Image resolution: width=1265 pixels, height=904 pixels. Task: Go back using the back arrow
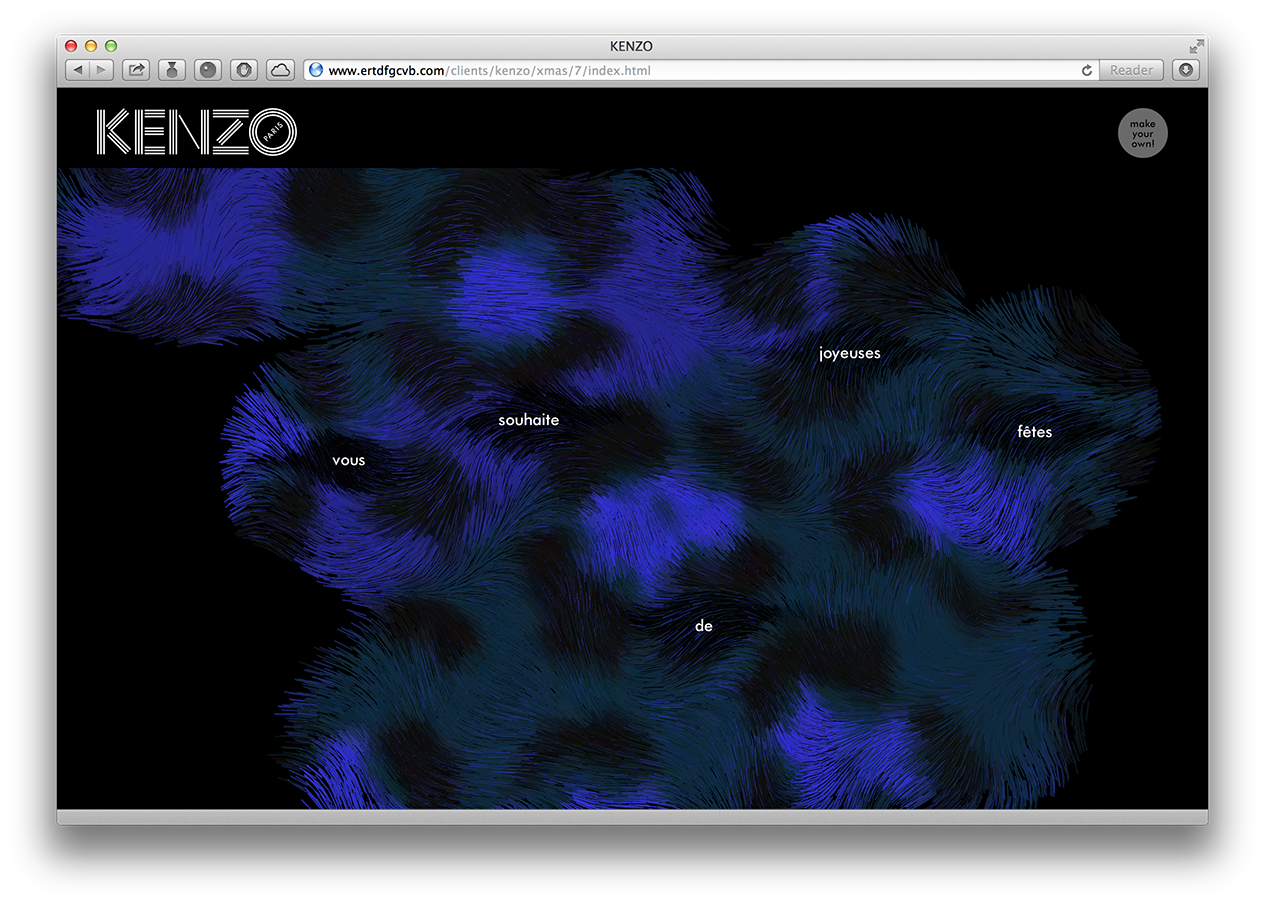coord(78,70)
